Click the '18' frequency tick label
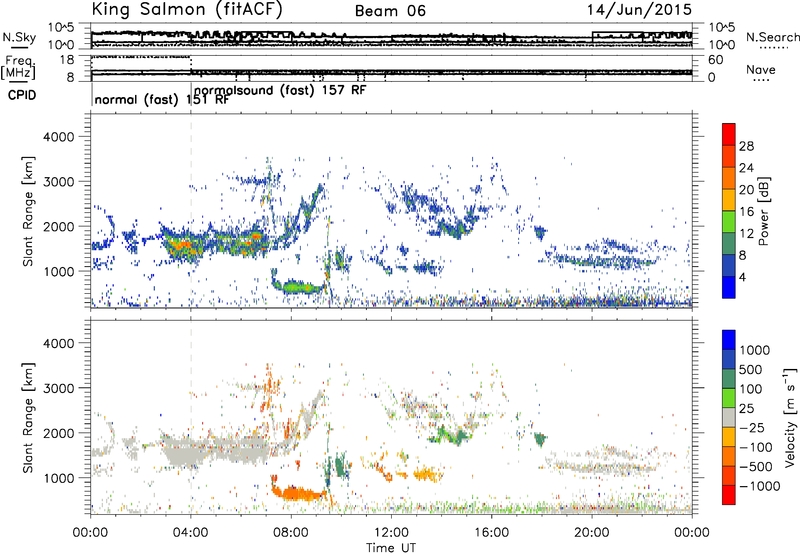This screenshot has width=800, height=554. (67, 60)
